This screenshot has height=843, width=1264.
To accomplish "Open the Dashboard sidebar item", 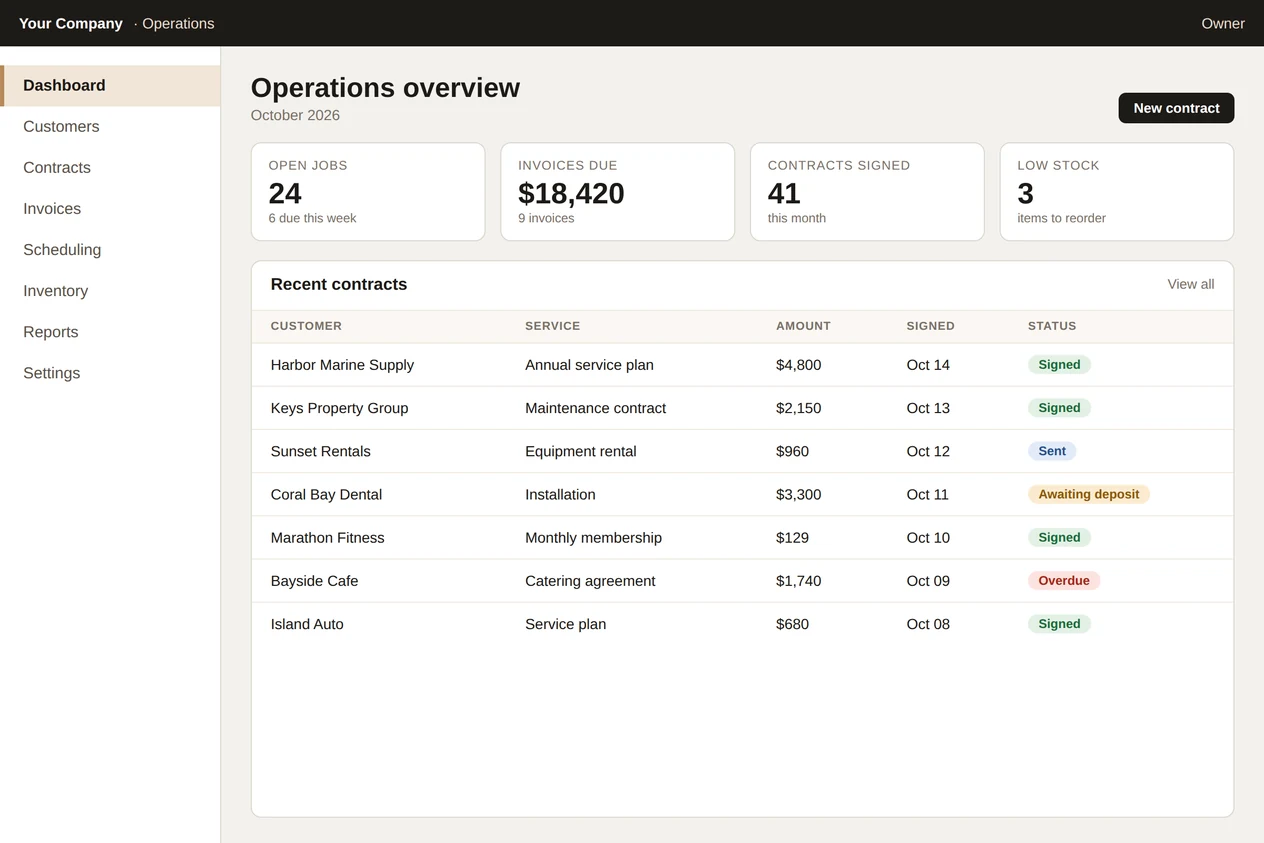I will [x=110, y=86].
